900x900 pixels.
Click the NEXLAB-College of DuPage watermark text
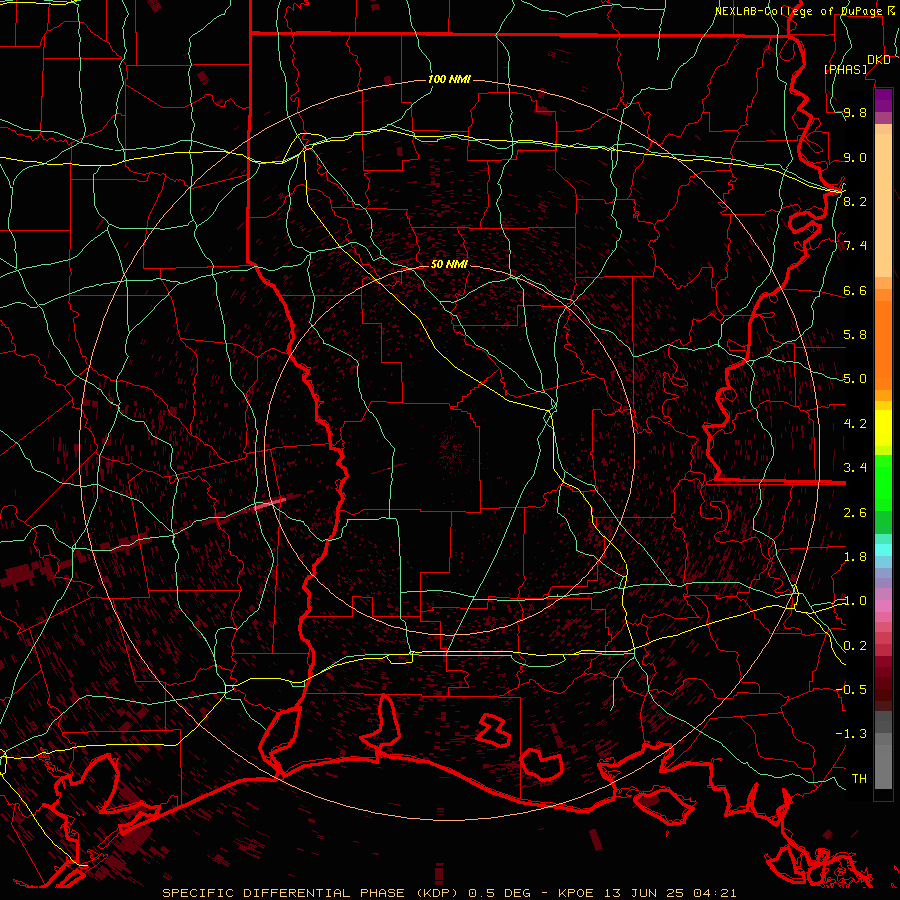coord(798,11)
